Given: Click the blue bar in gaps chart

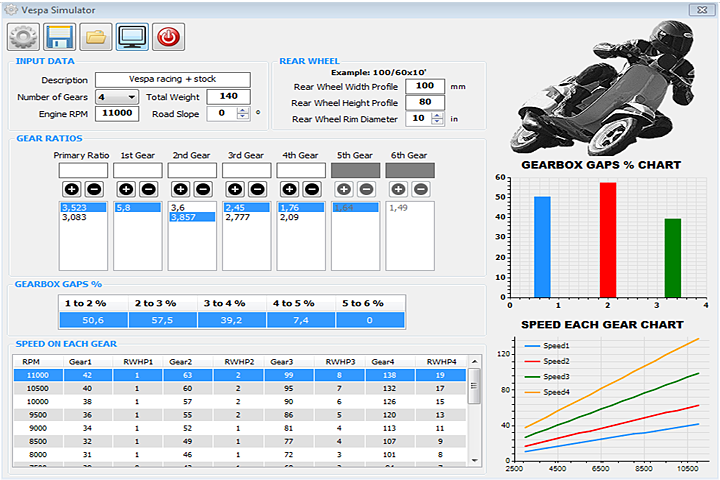Looking at the screenshot, I should point(542,247).
